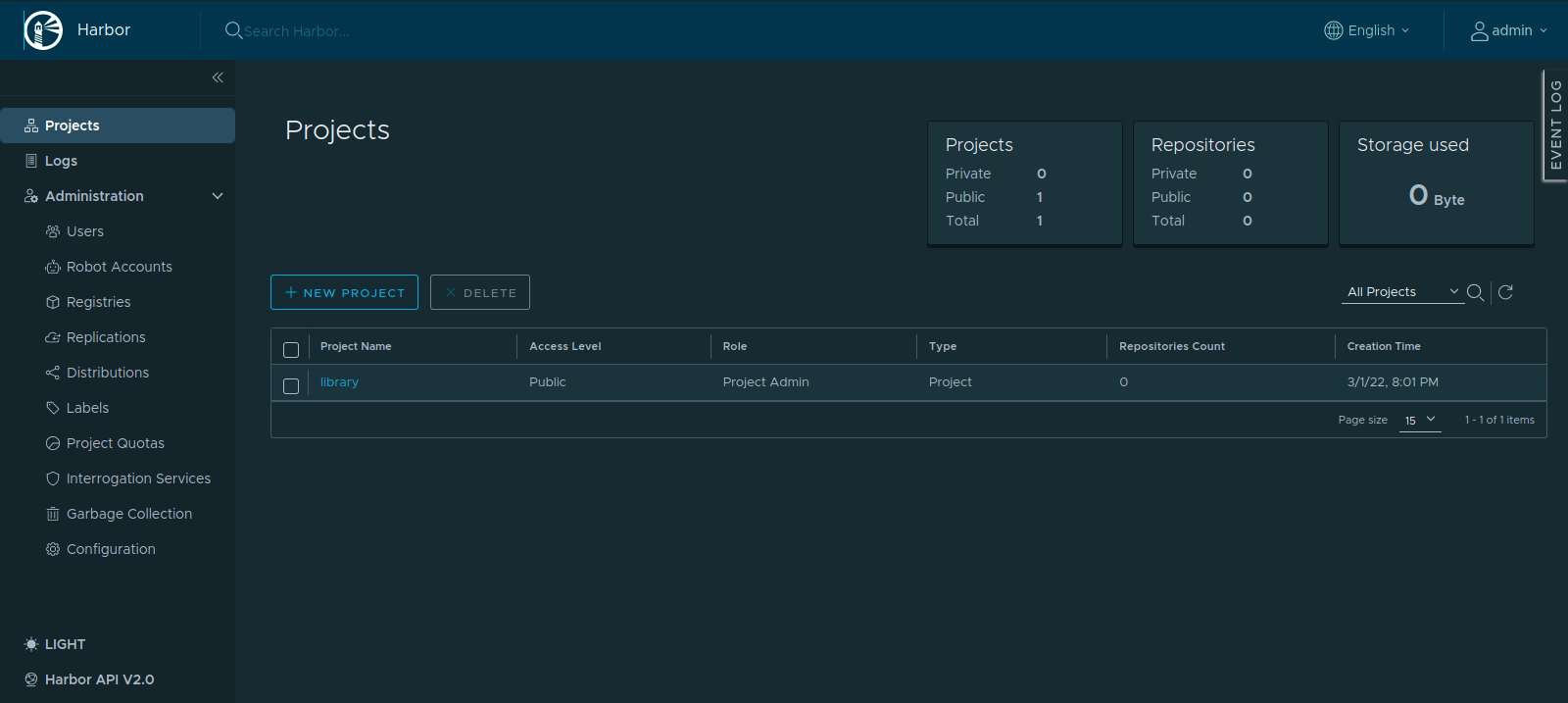Toggle the select-all projects checkbox
The width and height of the screenshot is (1568, 703).
(x=291, y=350)
